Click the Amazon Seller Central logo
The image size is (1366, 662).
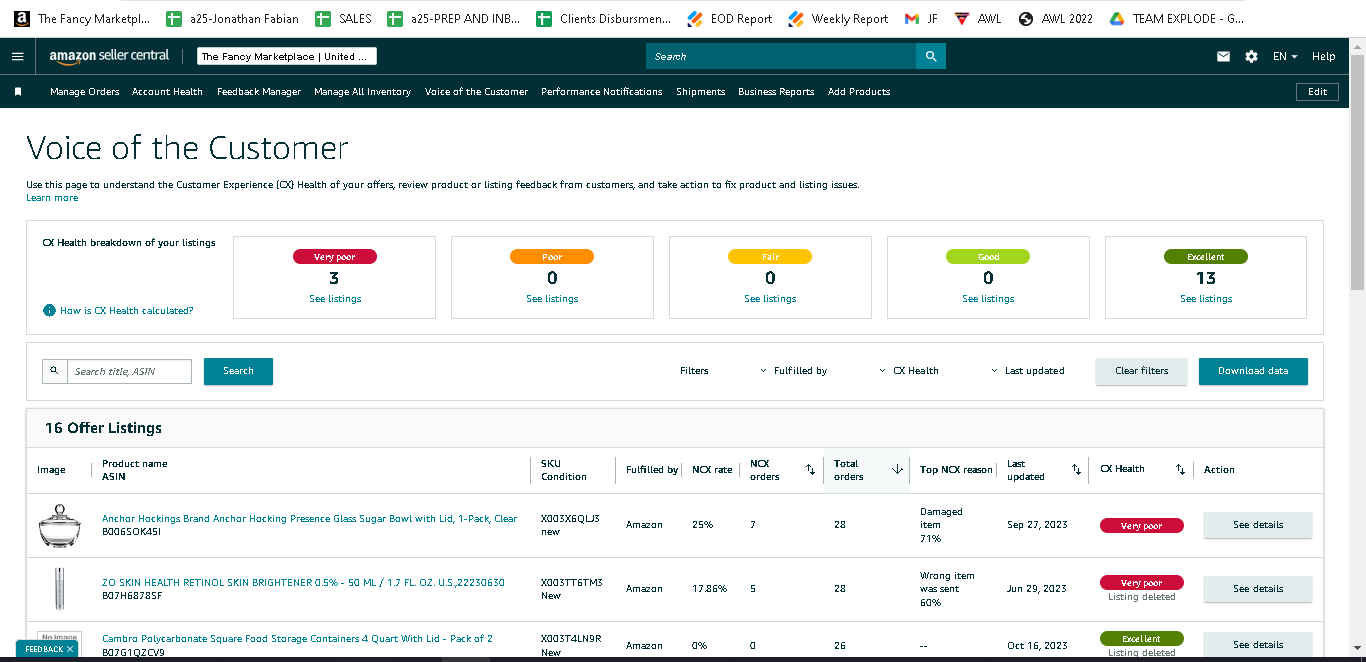[x=109, y=56]
